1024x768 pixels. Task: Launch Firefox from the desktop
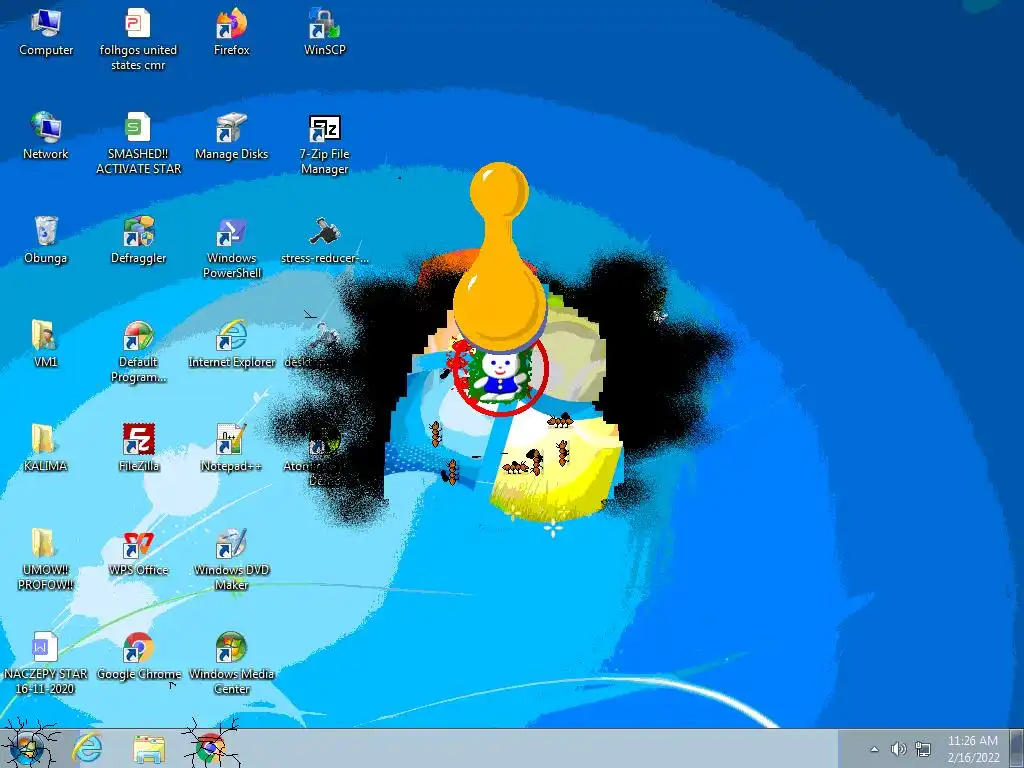pyautogui.click(x=231, y=33)
